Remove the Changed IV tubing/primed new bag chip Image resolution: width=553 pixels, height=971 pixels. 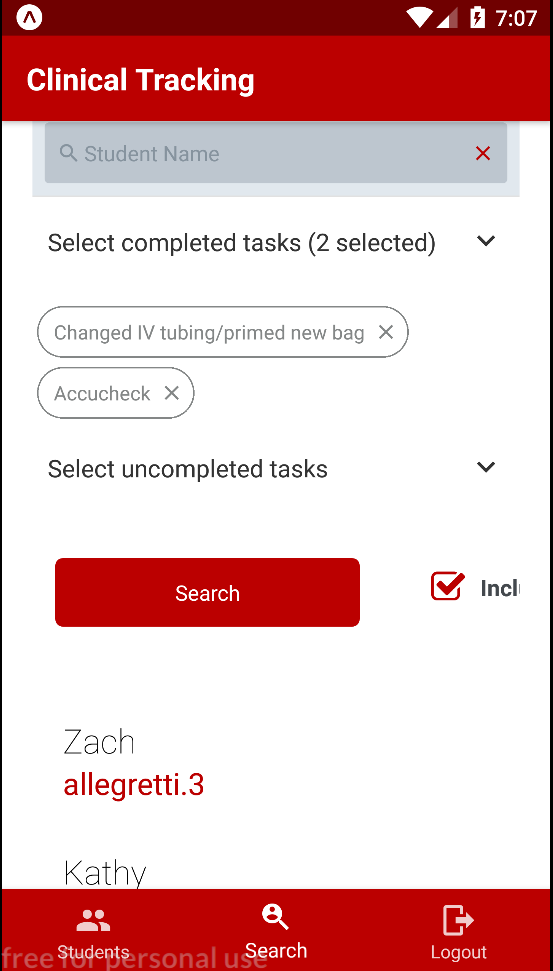coord(386,333)
